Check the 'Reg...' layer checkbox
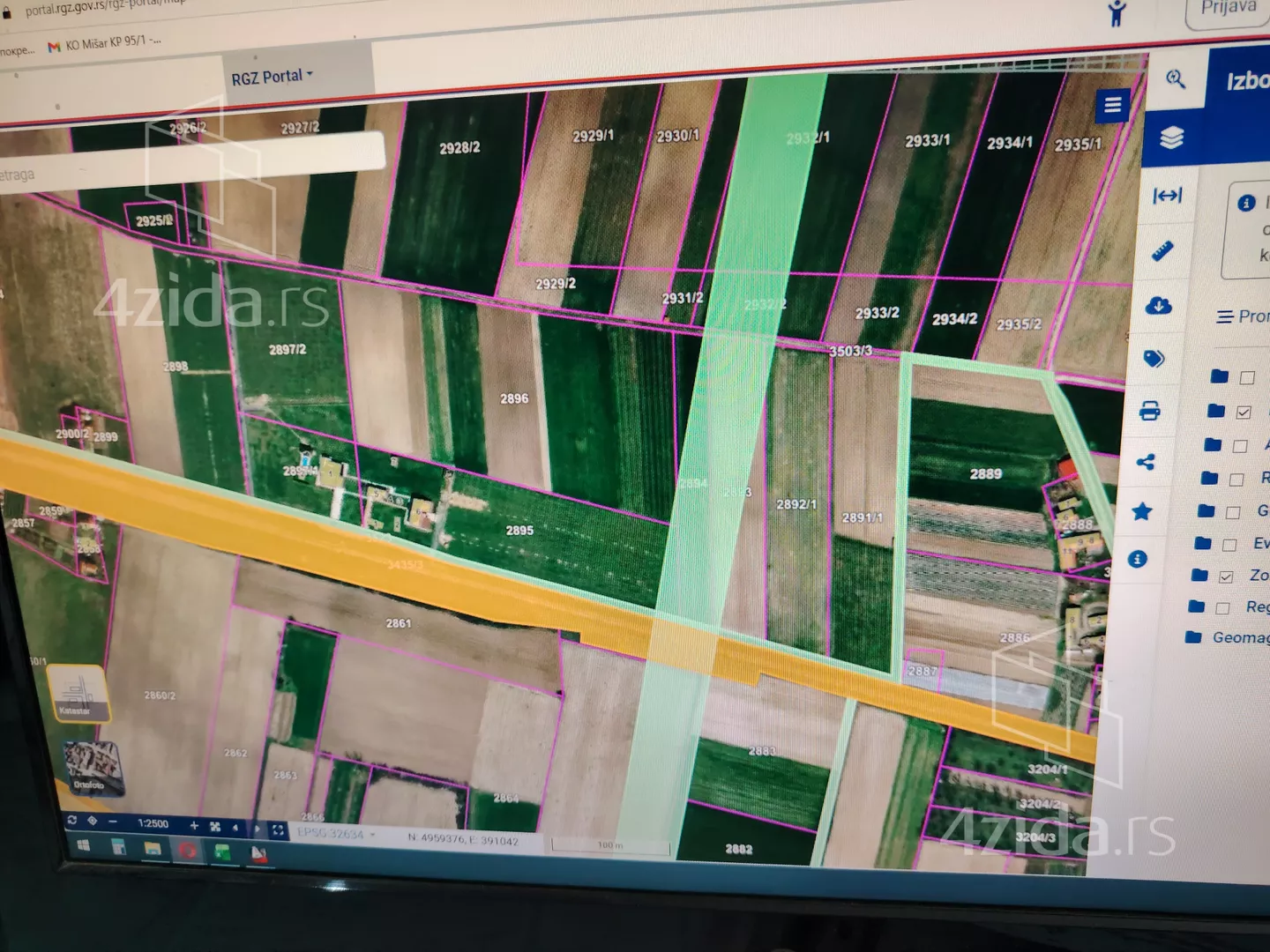1270x952 pixels. pos(1222,607)
